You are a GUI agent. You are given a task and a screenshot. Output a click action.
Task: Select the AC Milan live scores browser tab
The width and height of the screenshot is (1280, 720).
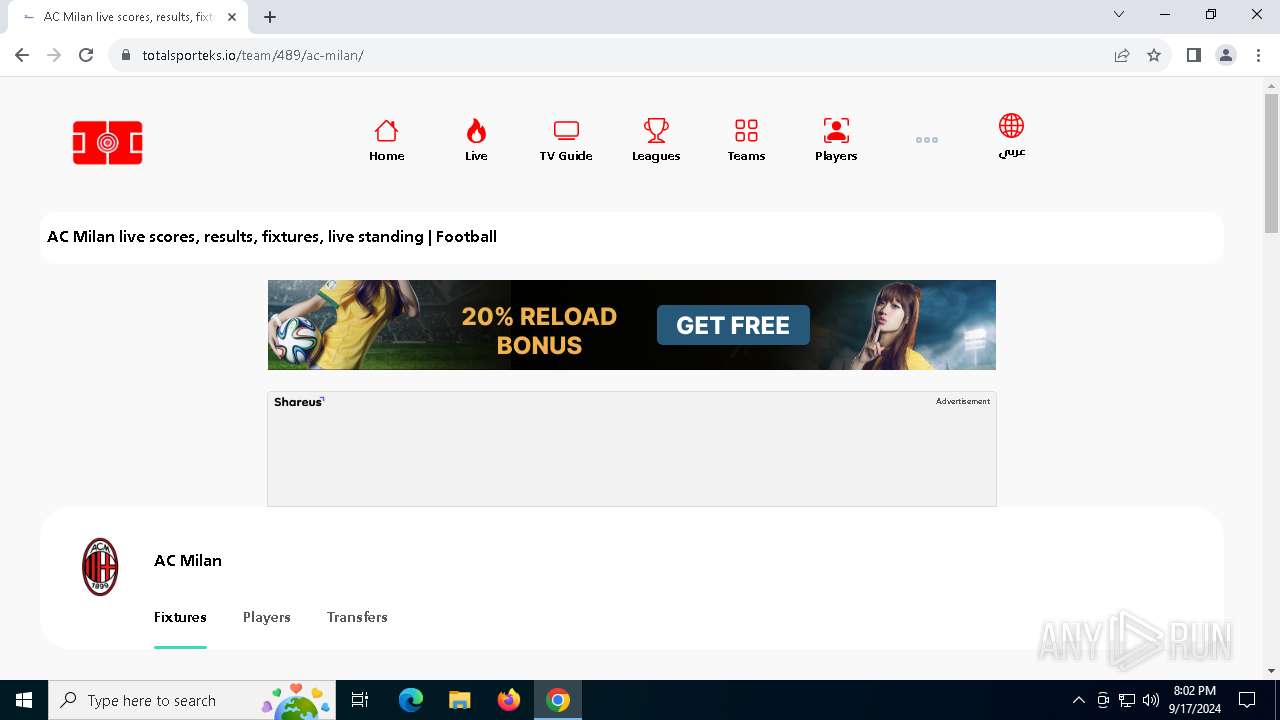pos(128,17)
